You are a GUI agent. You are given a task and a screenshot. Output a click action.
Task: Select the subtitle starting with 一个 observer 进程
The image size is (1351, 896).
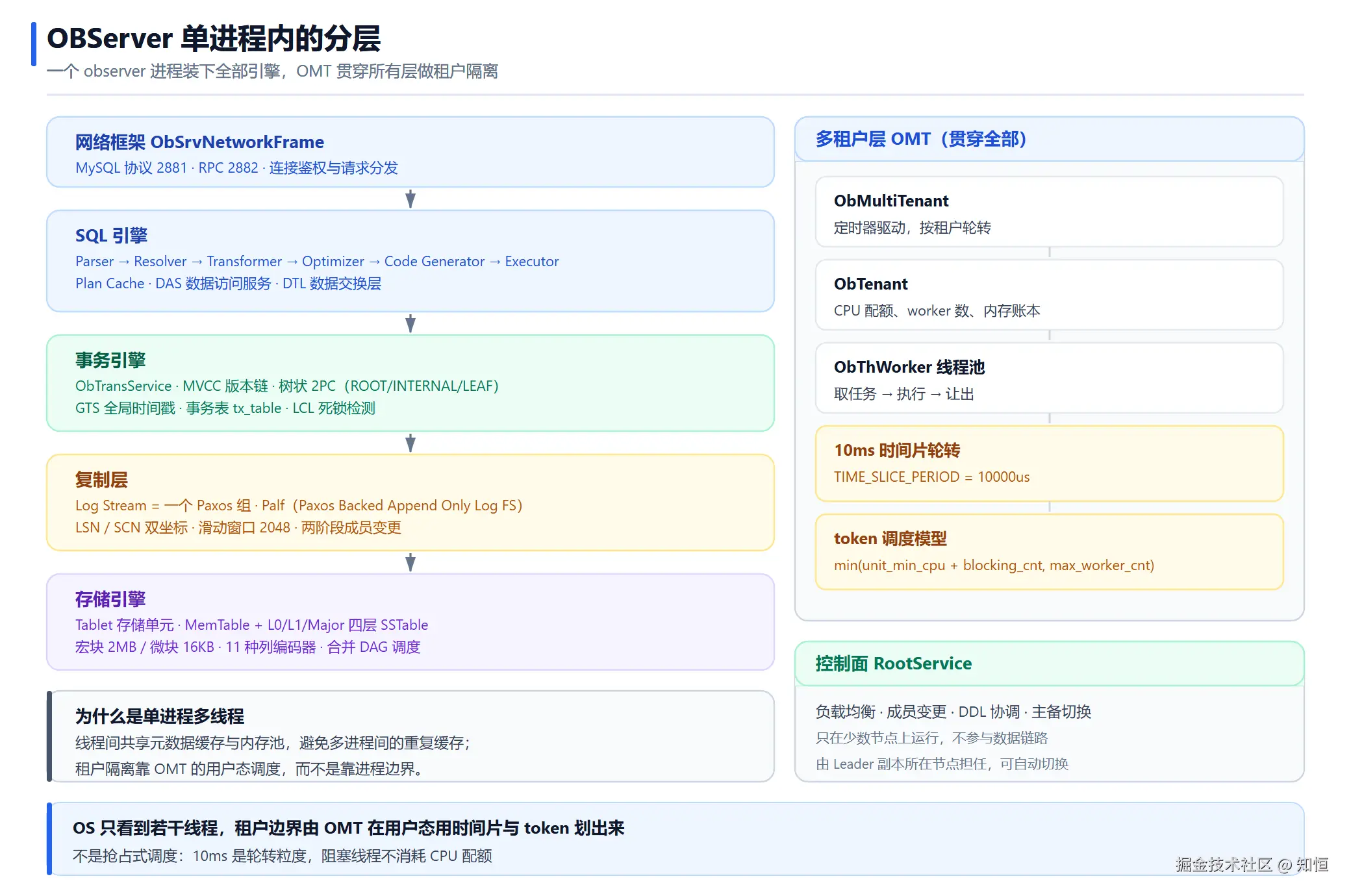[272, 71]
